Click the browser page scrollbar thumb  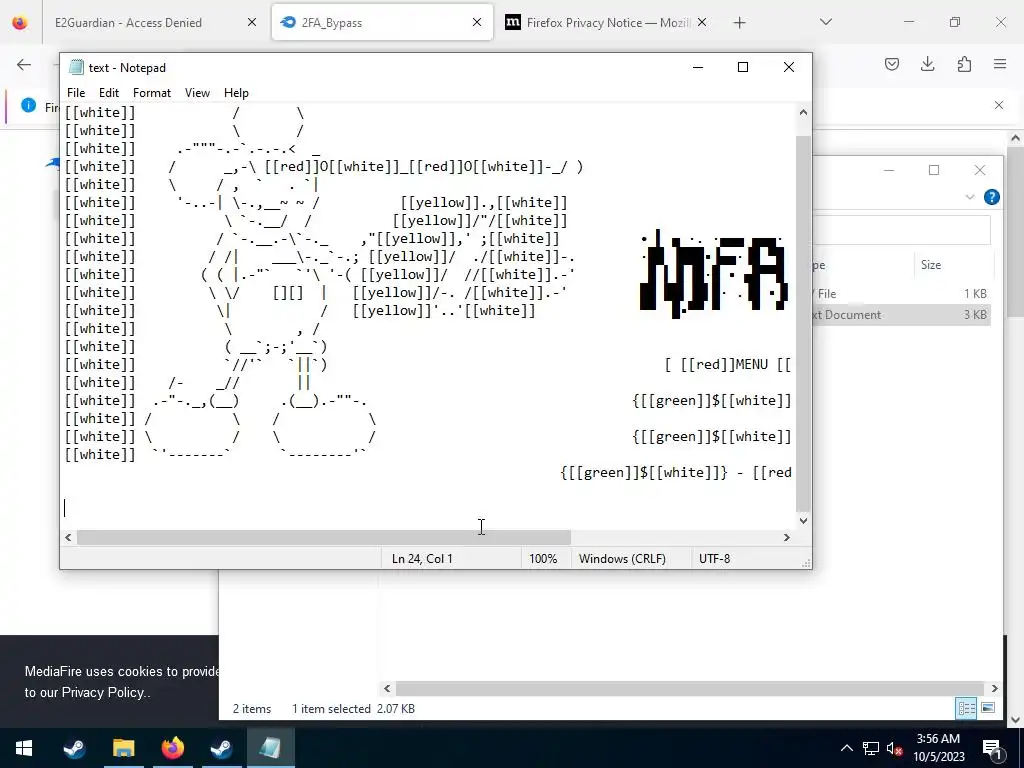[x=1016, y=232]
